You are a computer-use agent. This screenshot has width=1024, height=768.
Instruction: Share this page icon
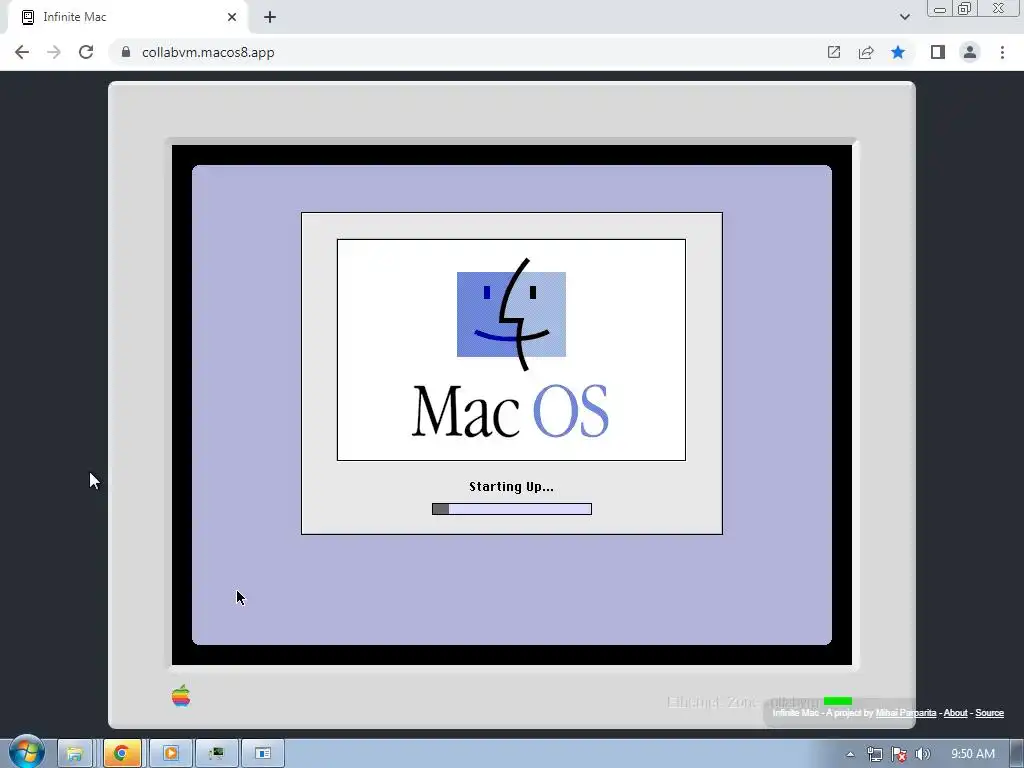click(866, 52)
